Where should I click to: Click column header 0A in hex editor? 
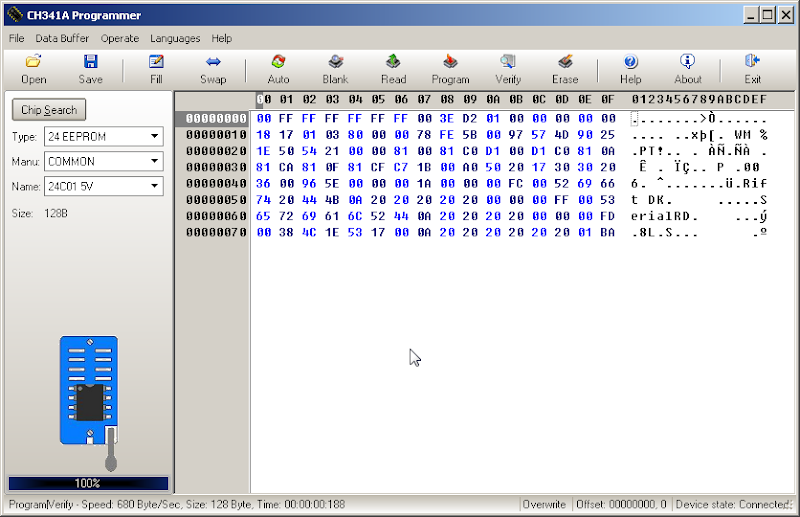tap(493, 100)
